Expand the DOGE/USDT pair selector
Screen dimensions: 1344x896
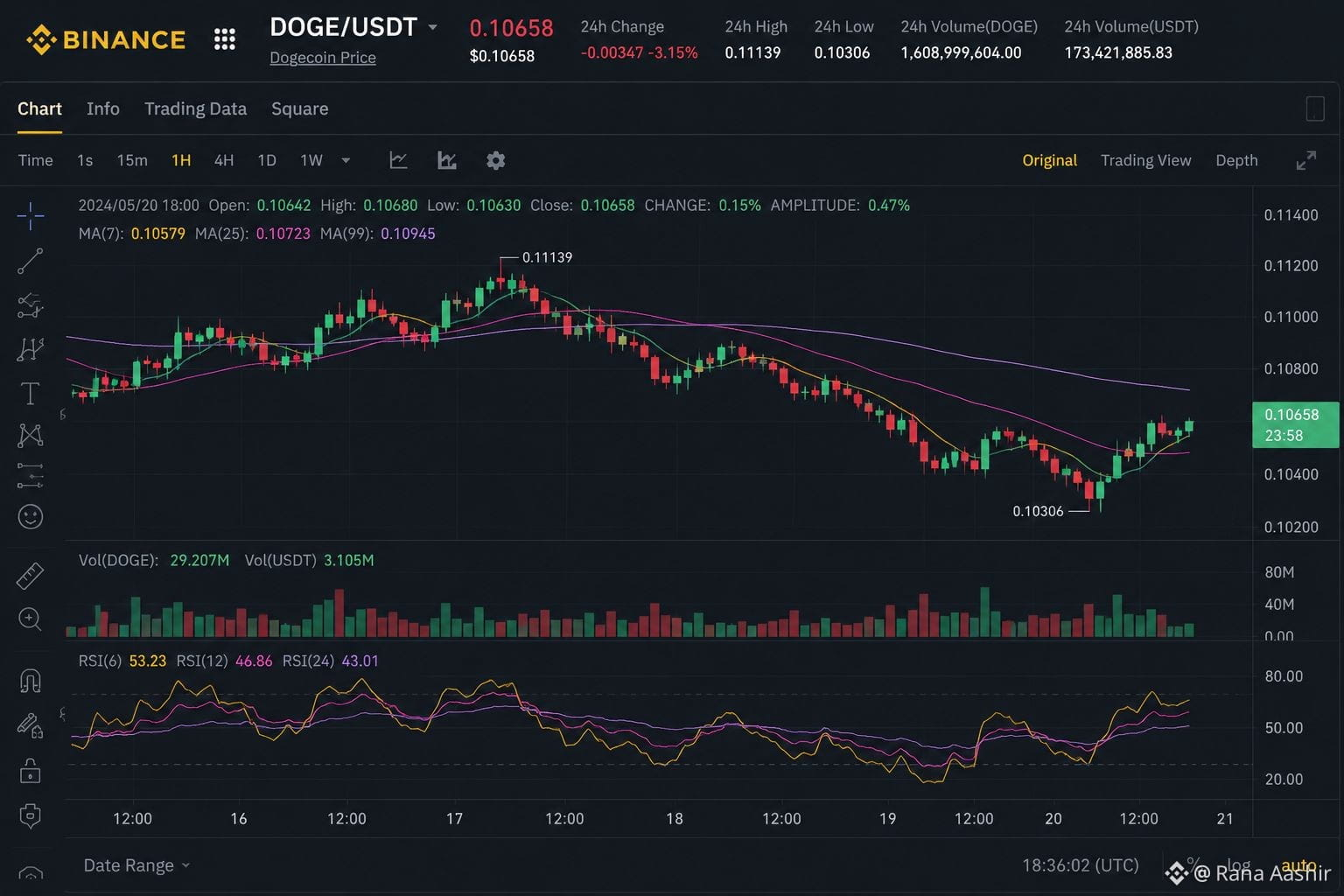click(432, 27)
